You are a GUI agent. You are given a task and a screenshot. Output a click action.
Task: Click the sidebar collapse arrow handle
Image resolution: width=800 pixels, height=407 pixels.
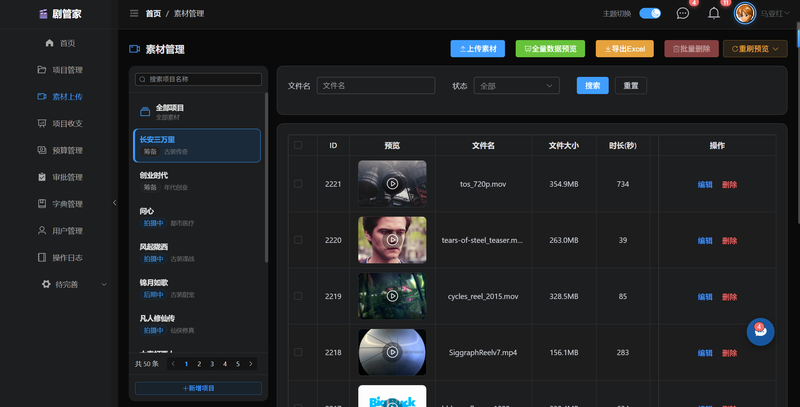pyautogui.click(x=114, y=202)
